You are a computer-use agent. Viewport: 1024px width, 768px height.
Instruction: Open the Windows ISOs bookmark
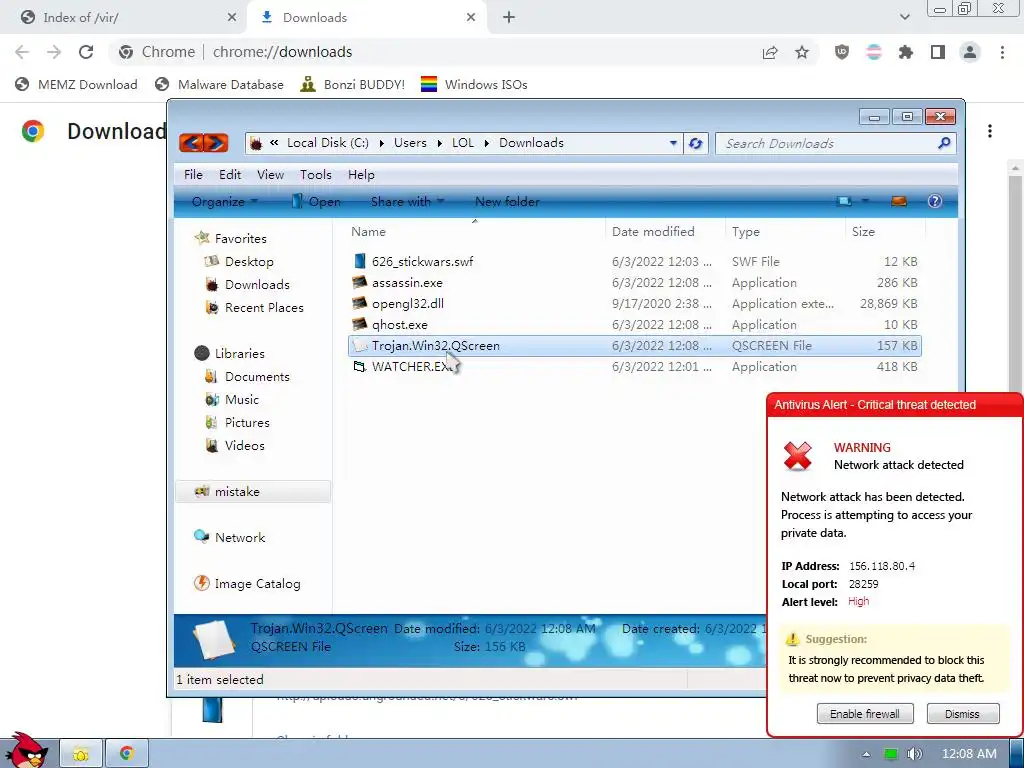click(474, 84)
